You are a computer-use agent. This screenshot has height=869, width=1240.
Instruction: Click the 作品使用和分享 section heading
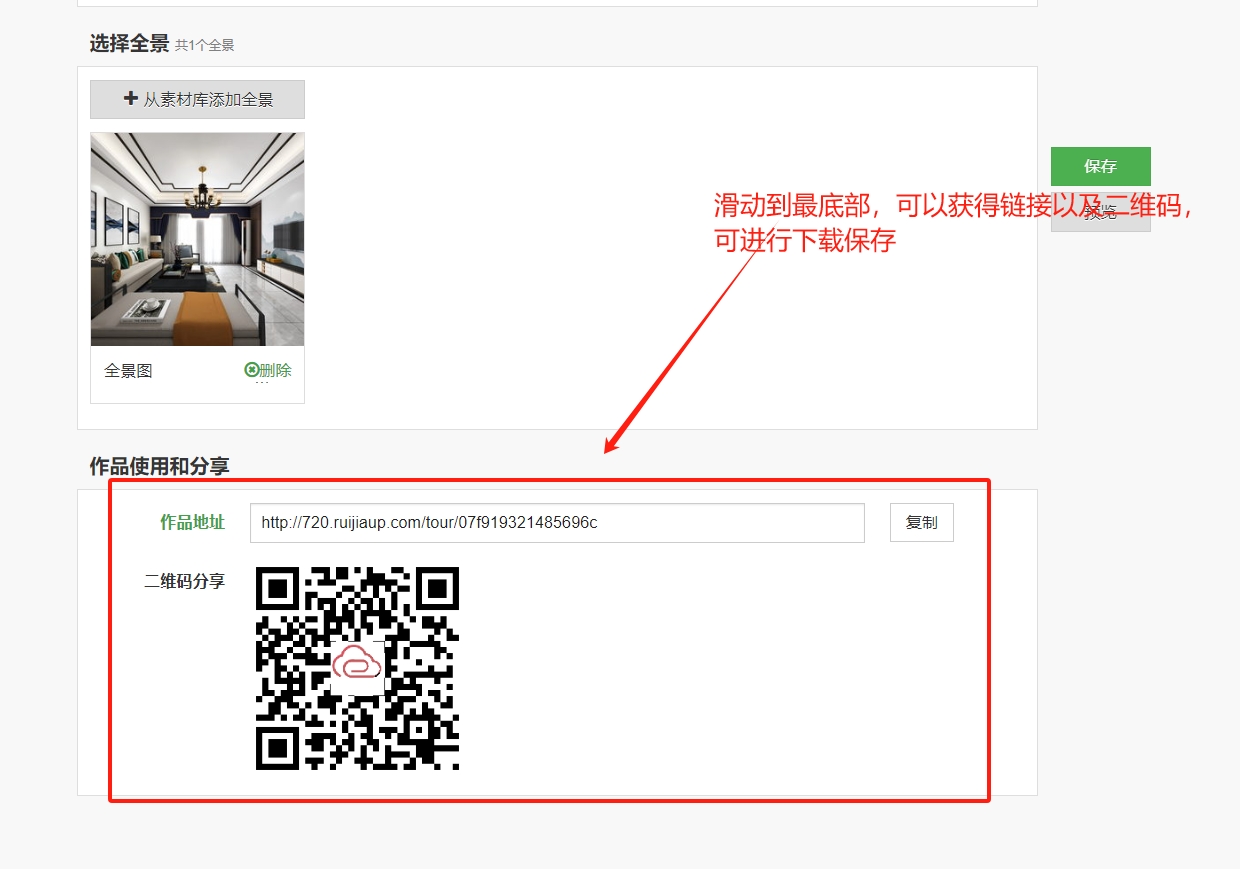(159, 466)
